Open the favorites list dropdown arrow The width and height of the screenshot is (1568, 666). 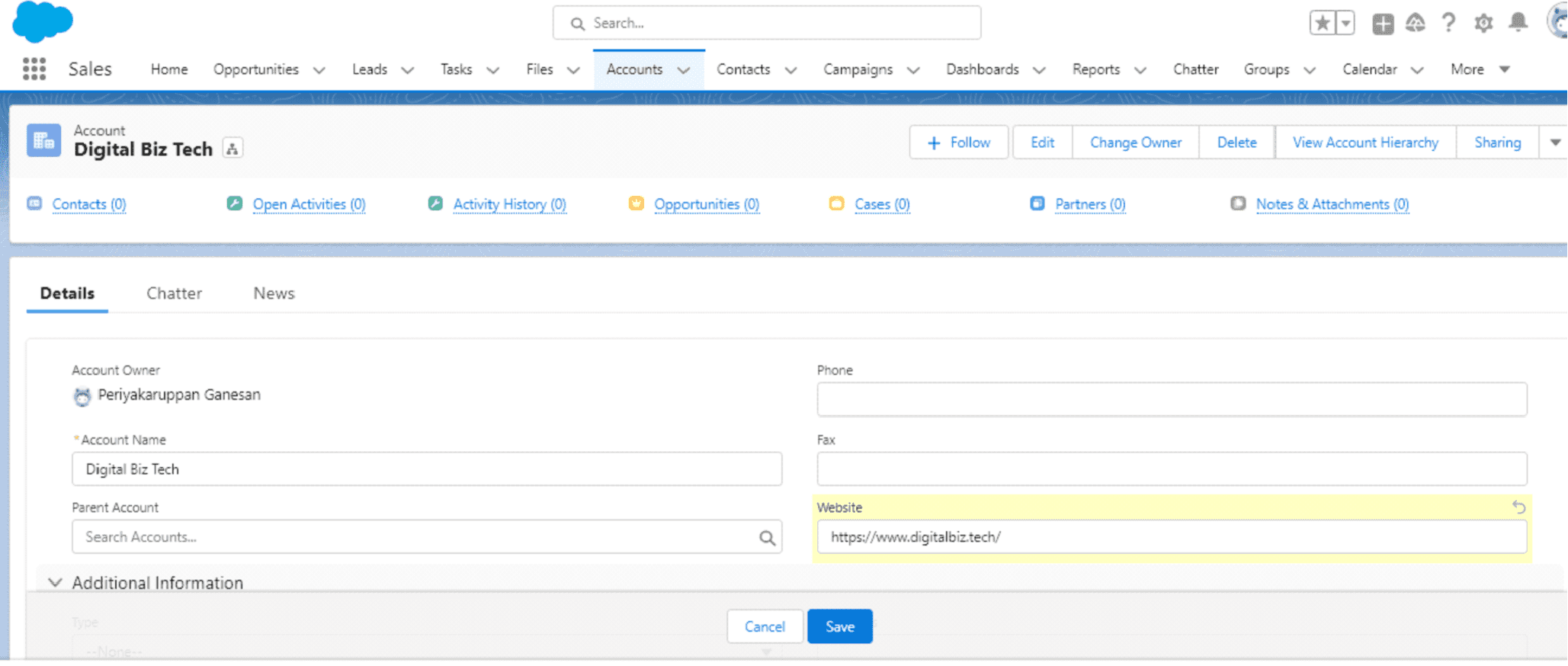click(1345, 23)
